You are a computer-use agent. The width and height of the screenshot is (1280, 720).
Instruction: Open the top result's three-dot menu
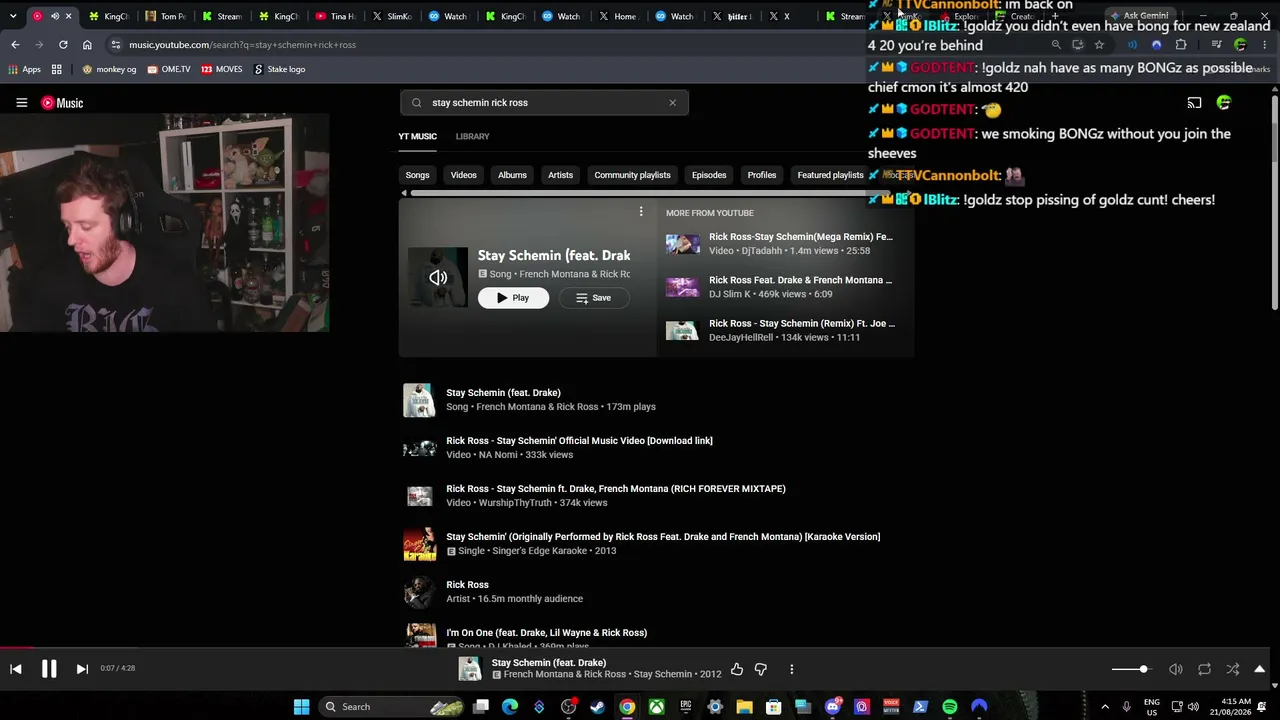click(x=641, y=212)
